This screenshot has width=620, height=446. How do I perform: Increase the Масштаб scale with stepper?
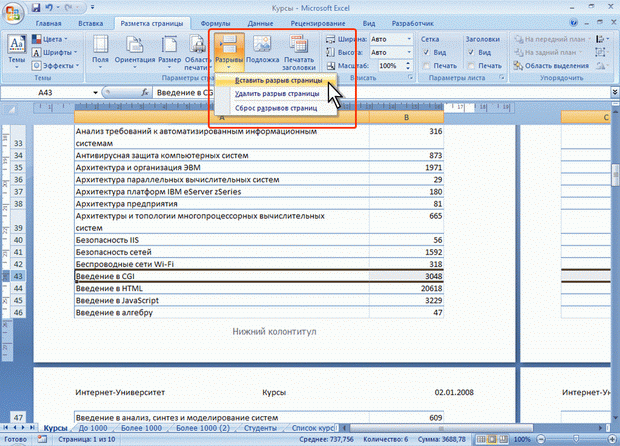[x=408, y=63]
